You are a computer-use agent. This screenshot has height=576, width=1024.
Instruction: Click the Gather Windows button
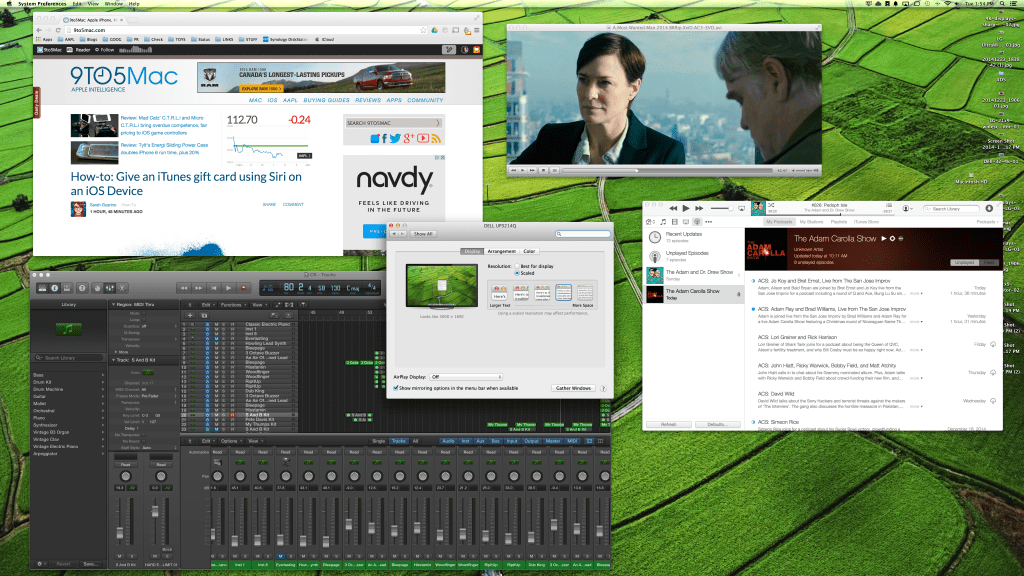[x=574, y=388]
